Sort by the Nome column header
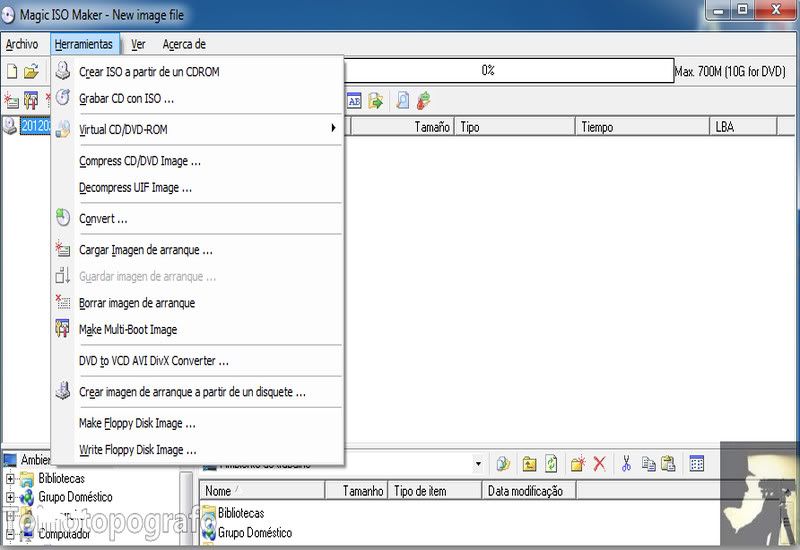 [262, 491]
